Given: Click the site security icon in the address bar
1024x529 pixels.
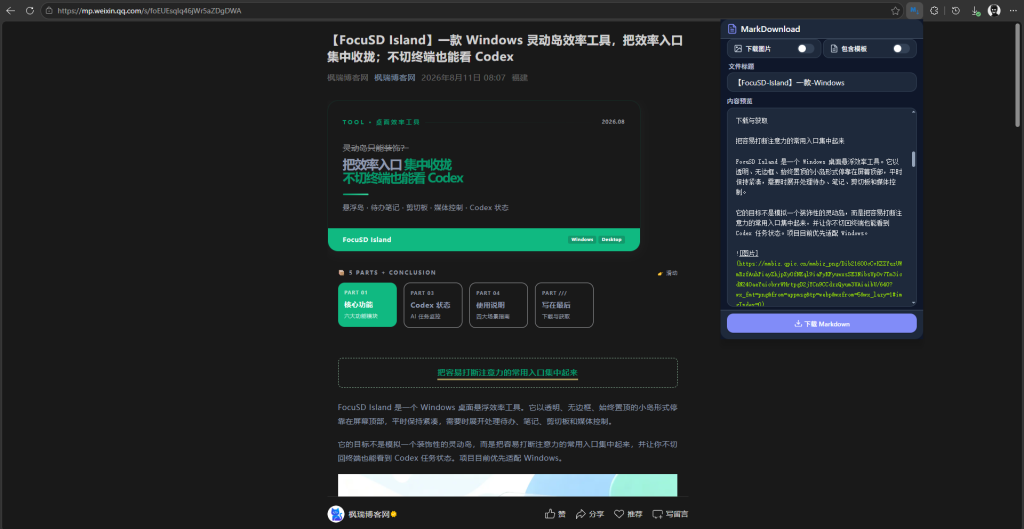Looking at the screenshot, I should coord(49,10).
